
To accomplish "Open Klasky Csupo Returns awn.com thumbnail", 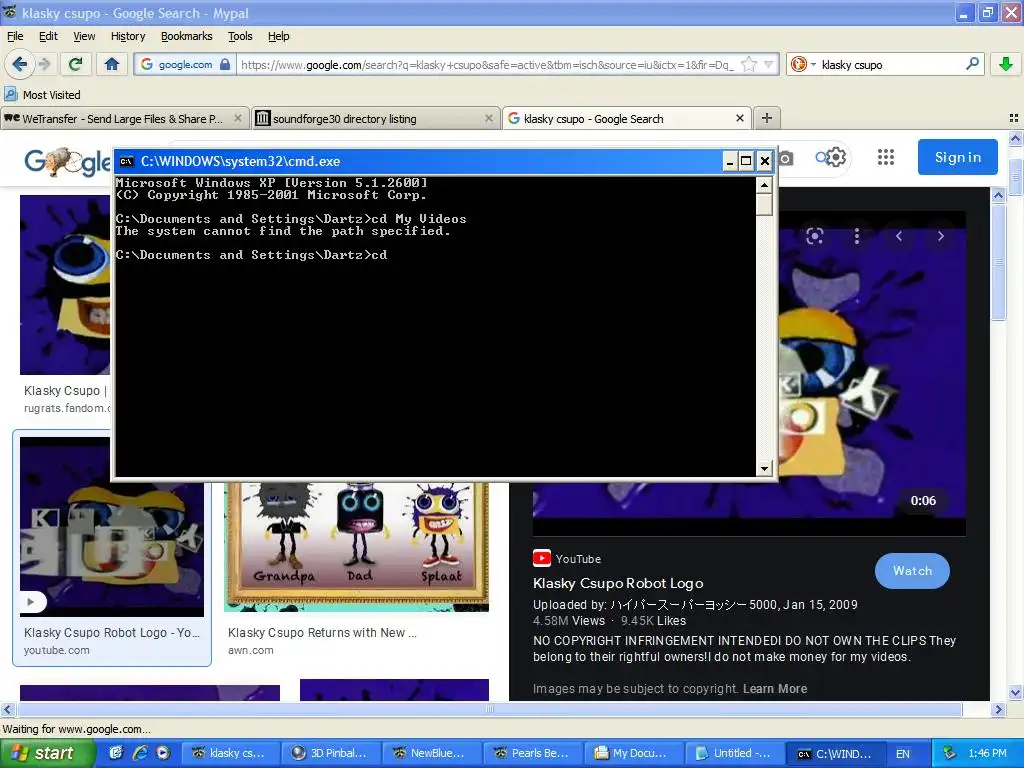I will (x=357, y=547).
